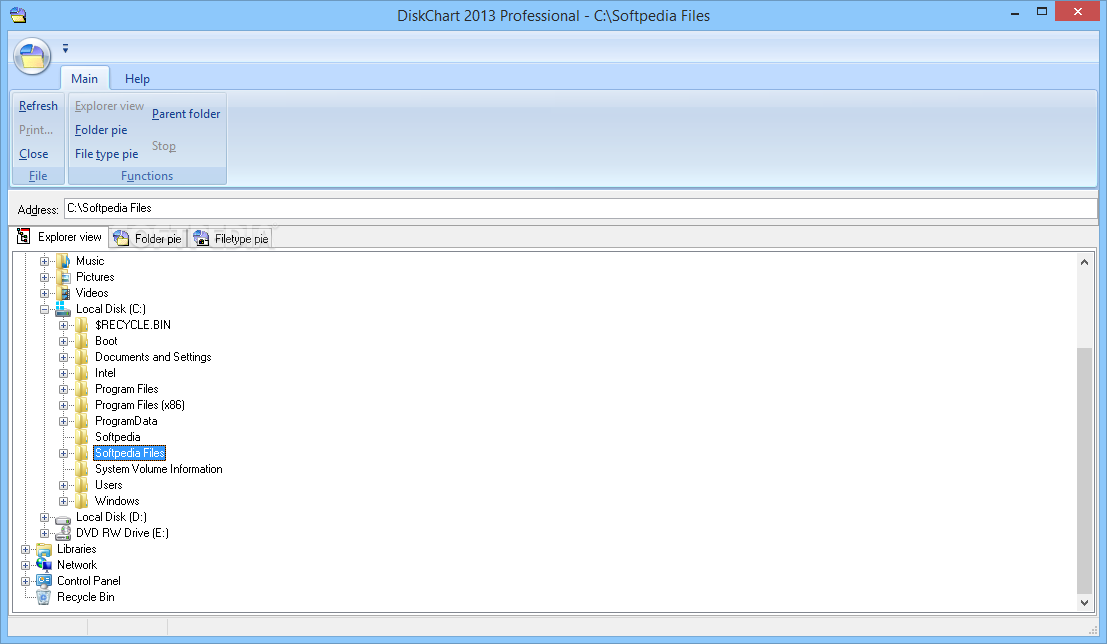Switch to the Main ribbon tab
Image resolution: width=1107 pixels, height=644 pixels.
pyautogui.click(x=85, y=78)
